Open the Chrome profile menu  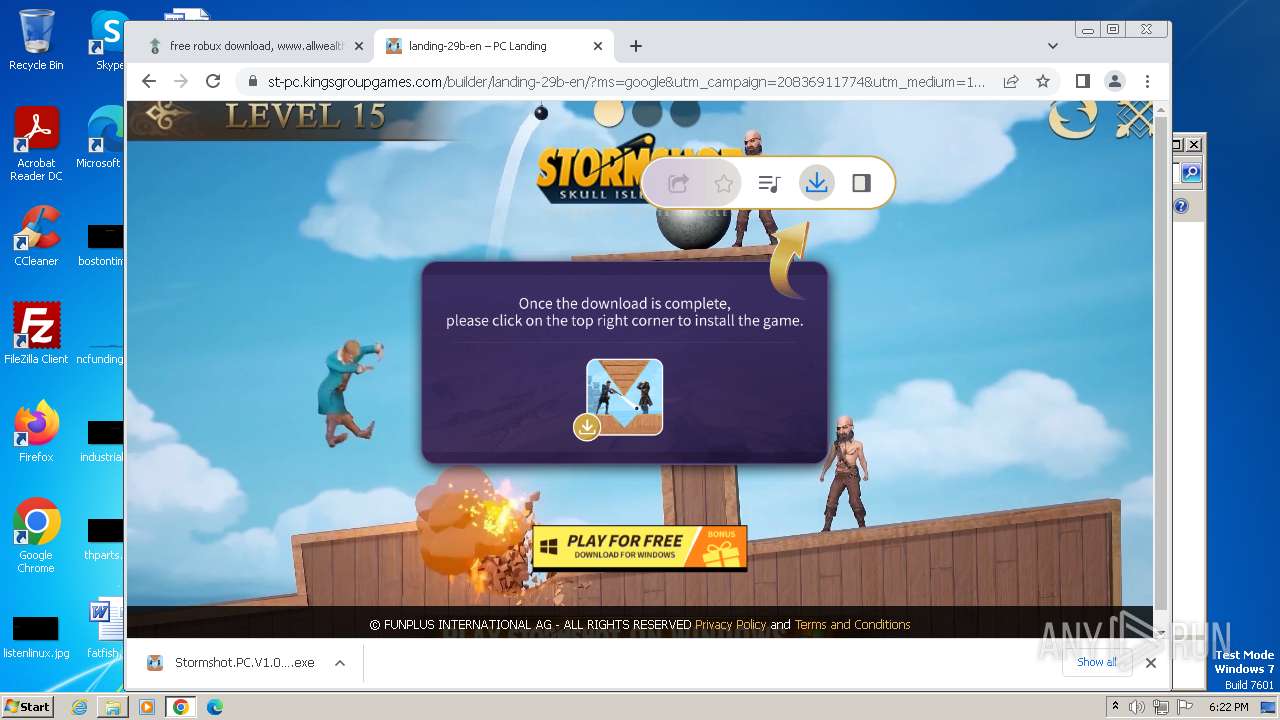1114,81
